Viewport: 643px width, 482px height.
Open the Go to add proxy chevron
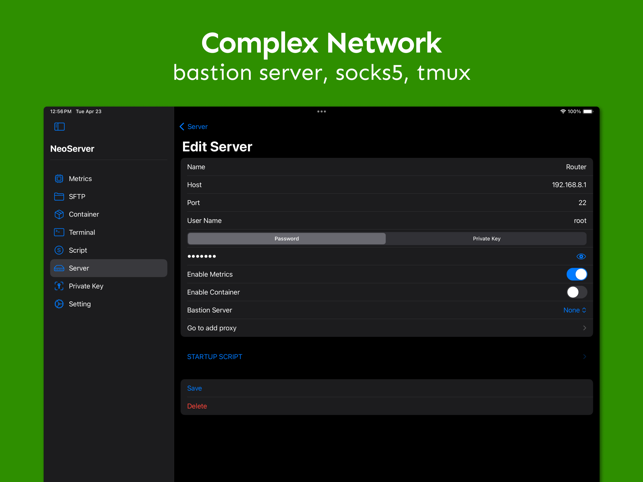pyautogui.click(x=584, y=328)
